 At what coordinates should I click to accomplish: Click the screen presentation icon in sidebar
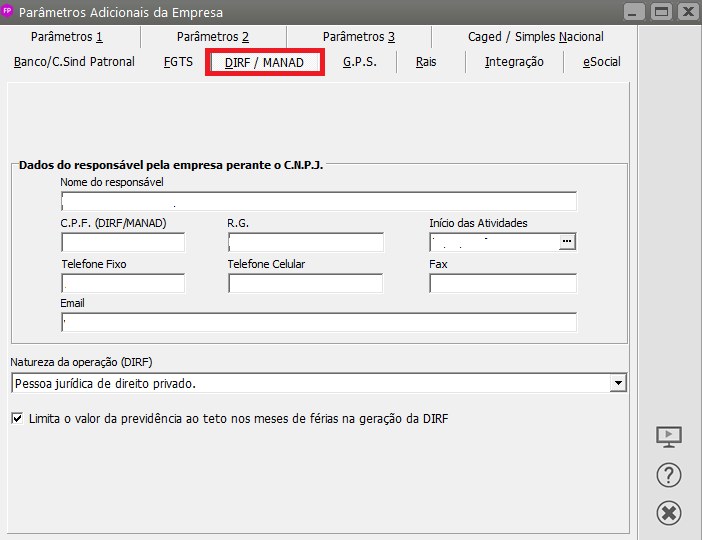668,437
